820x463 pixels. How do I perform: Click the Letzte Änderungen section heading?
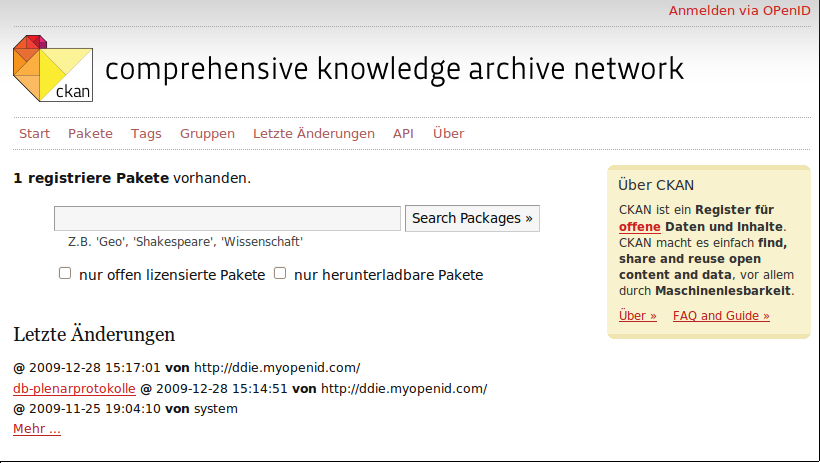94,334
